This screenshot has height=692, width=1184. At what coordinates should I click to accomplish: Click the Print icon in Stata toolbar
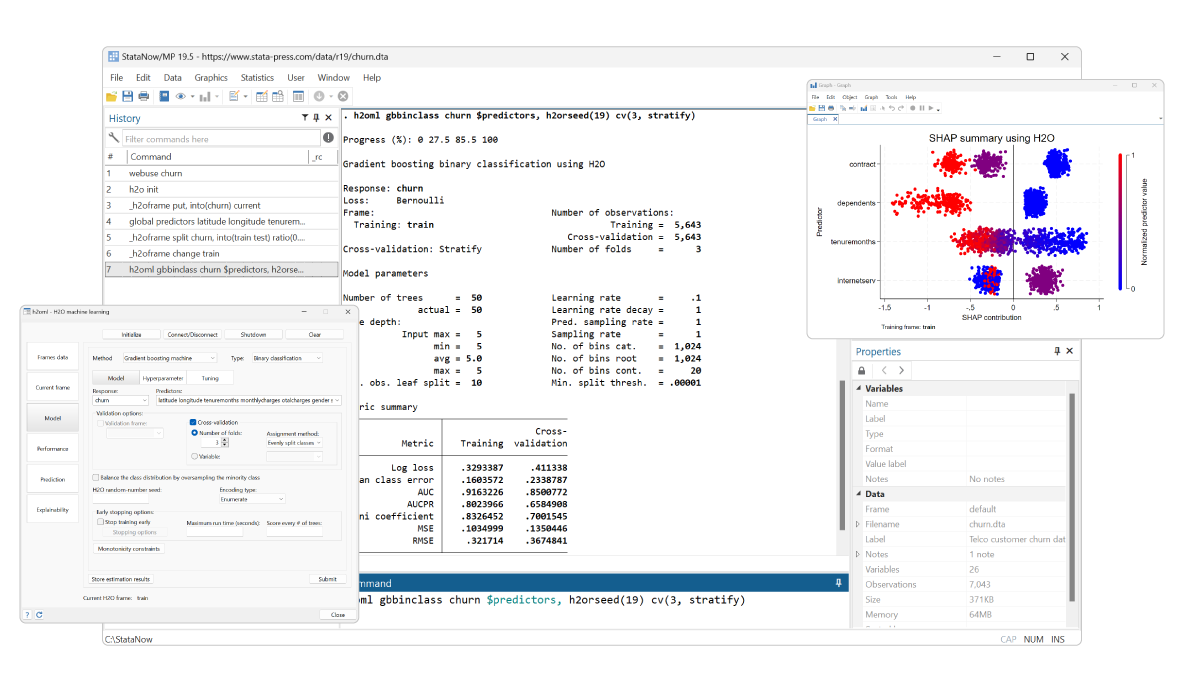pos(144,96)
